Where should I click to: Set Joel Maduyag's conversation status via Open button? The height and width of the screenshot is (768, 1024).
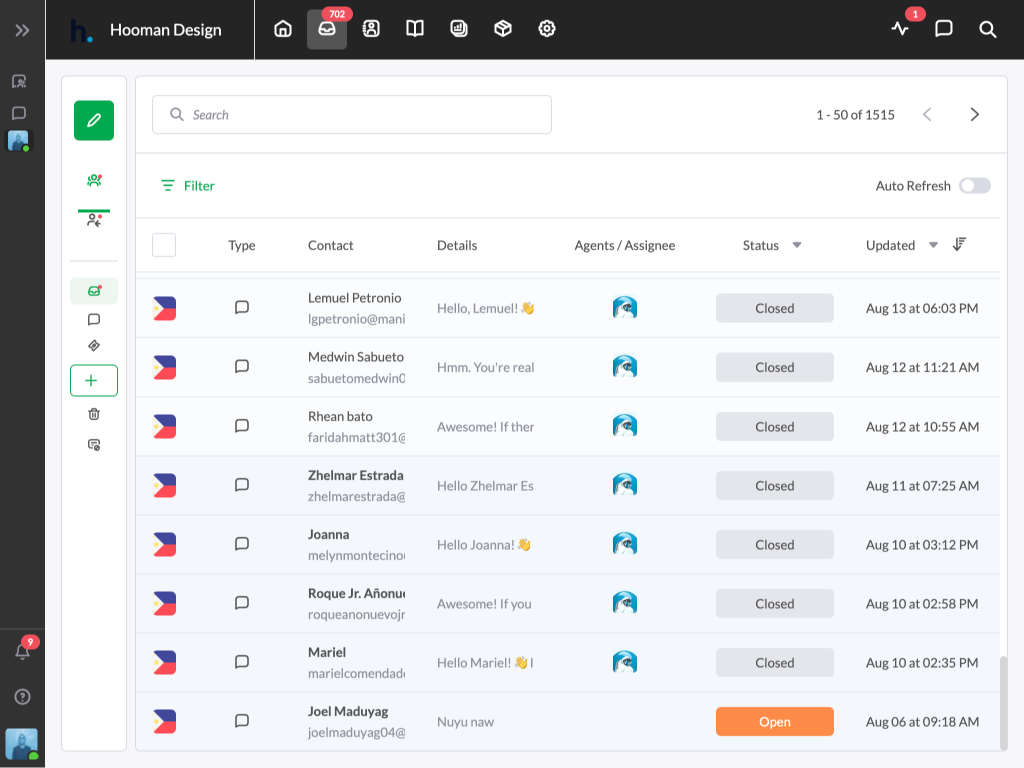tap(774, 721)
